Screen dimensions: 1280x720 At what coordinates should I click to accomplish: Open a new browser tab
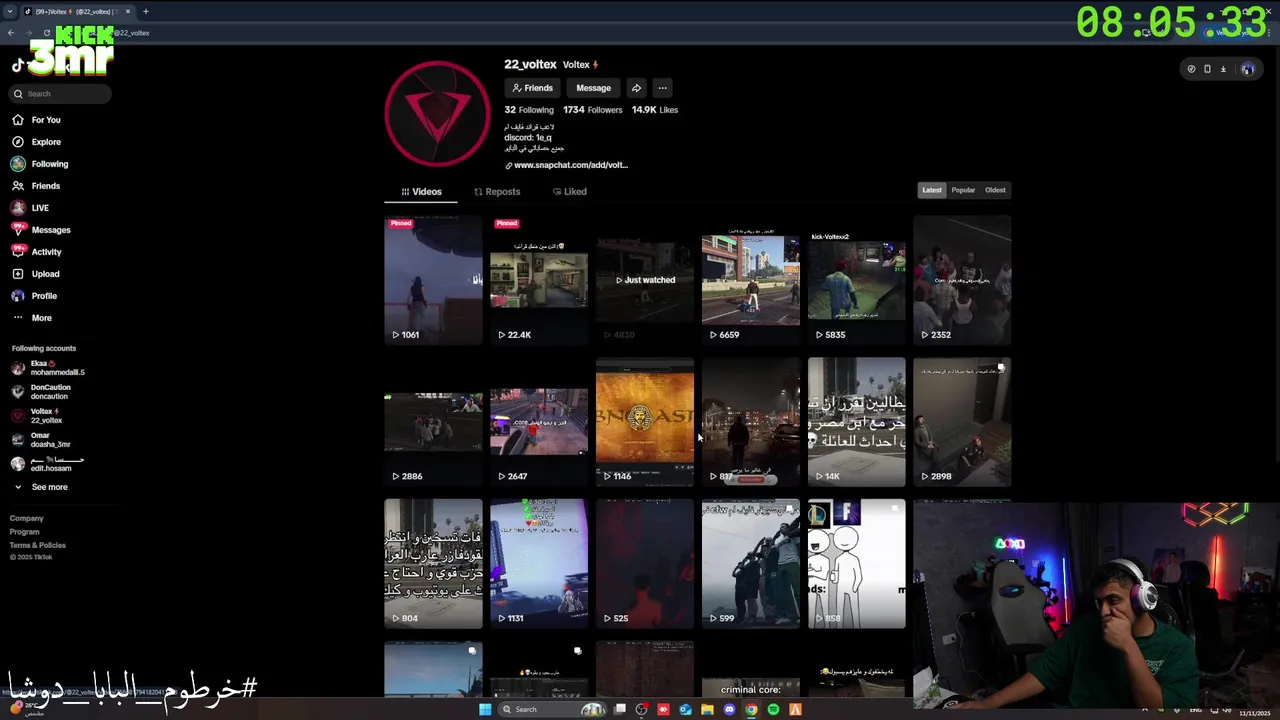point(145,12)
